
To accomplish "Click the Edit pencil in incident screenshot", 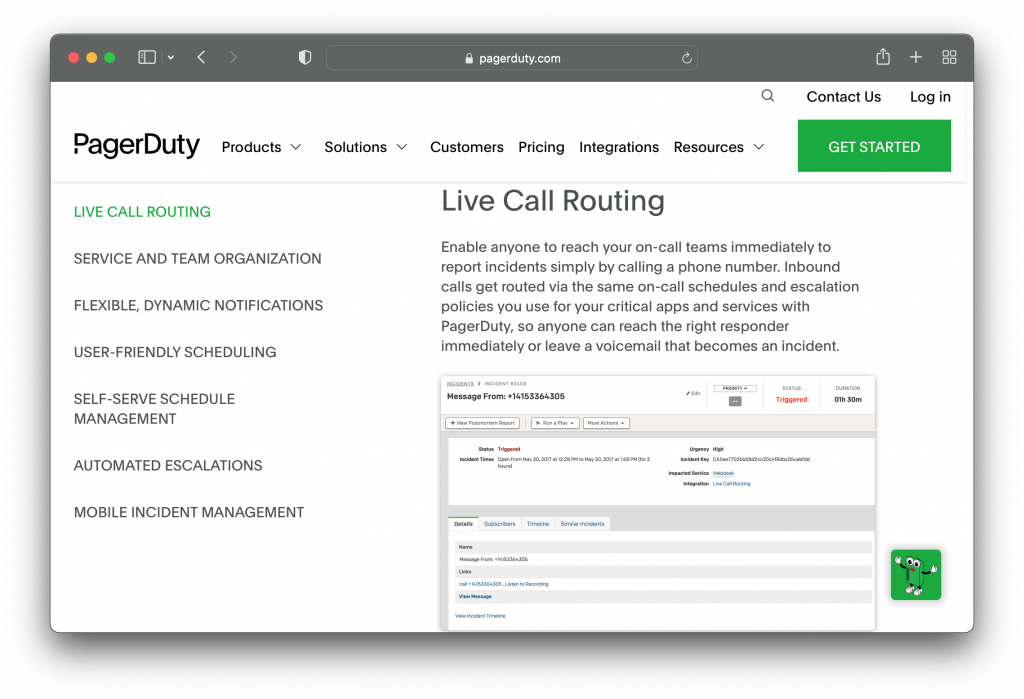I will (693, 393).
